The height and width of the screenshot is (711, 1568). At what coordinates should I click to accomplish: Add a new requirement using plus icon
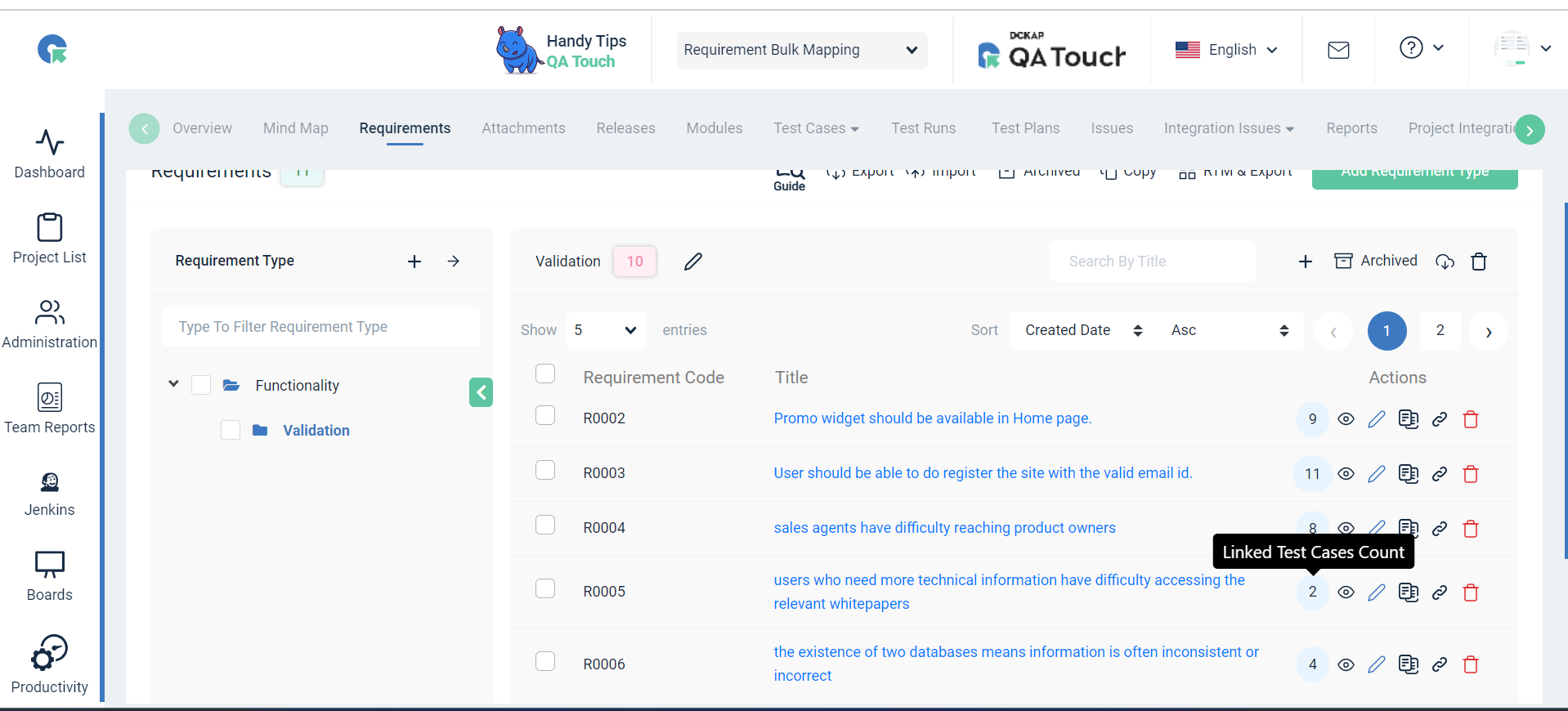pyautogui.click(x=1306, y=262)
